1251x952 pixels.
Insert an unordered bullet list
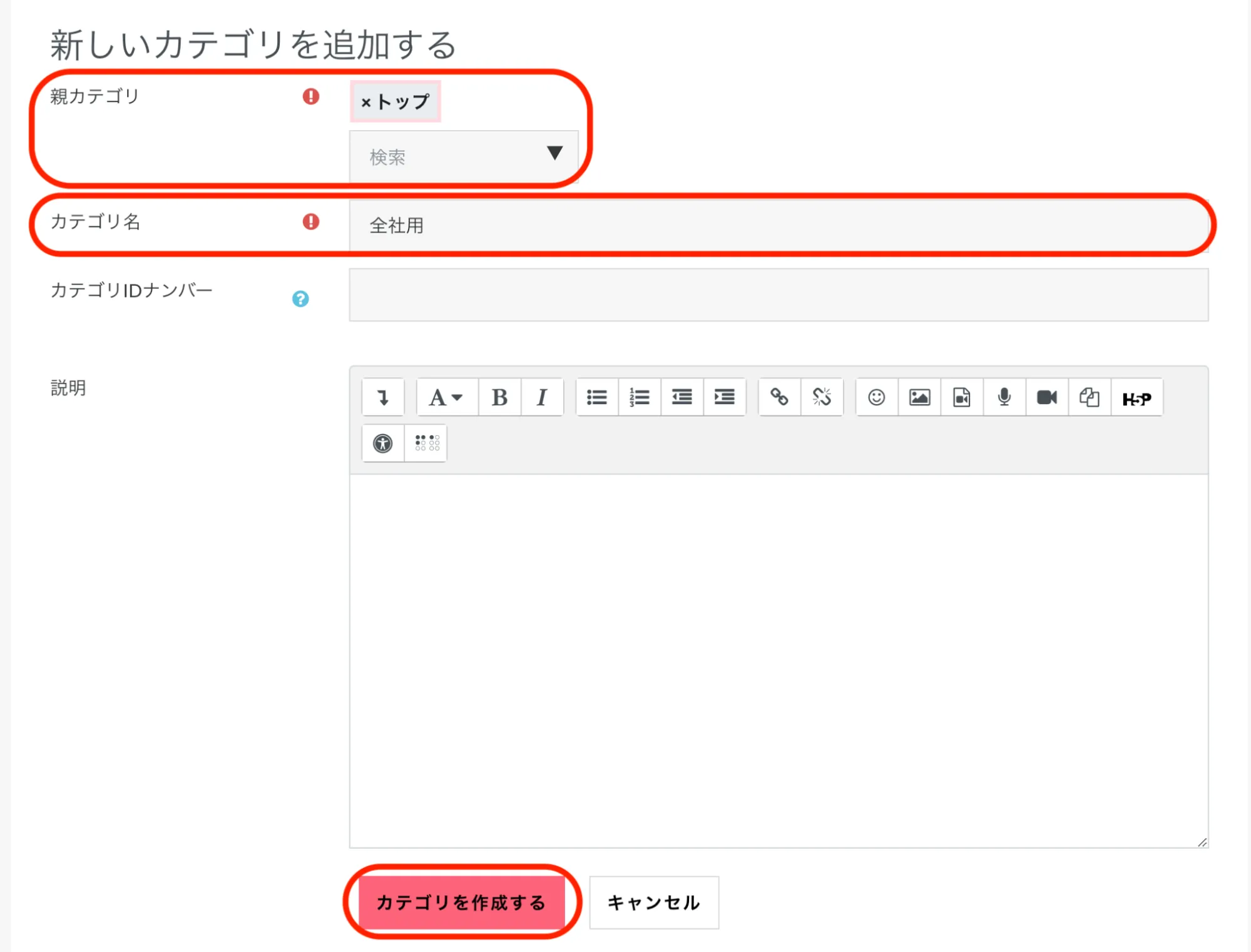(596, 397)
